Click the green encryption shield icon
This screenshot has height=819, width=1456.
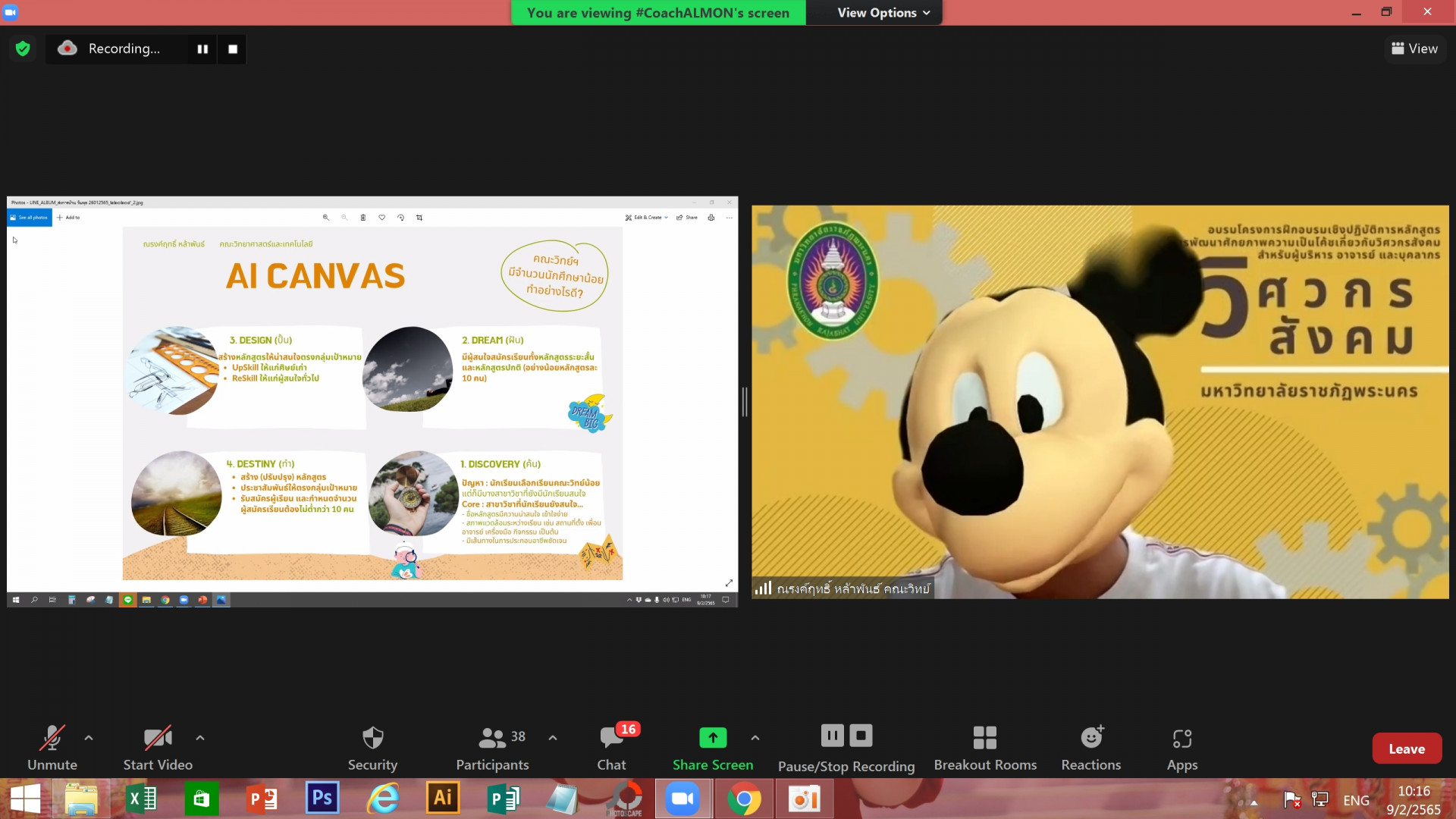click(23, 49)
